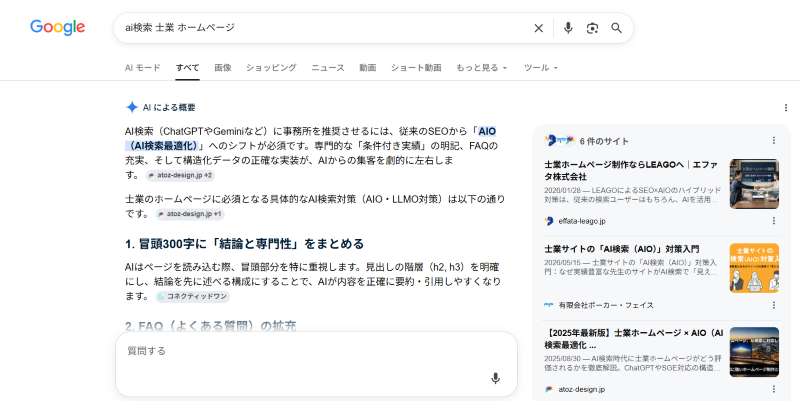Click the 有限会社ポーカー・フェイス favicon
The image size is (800, 401).
pyautogui.click(x=549, y=305)
